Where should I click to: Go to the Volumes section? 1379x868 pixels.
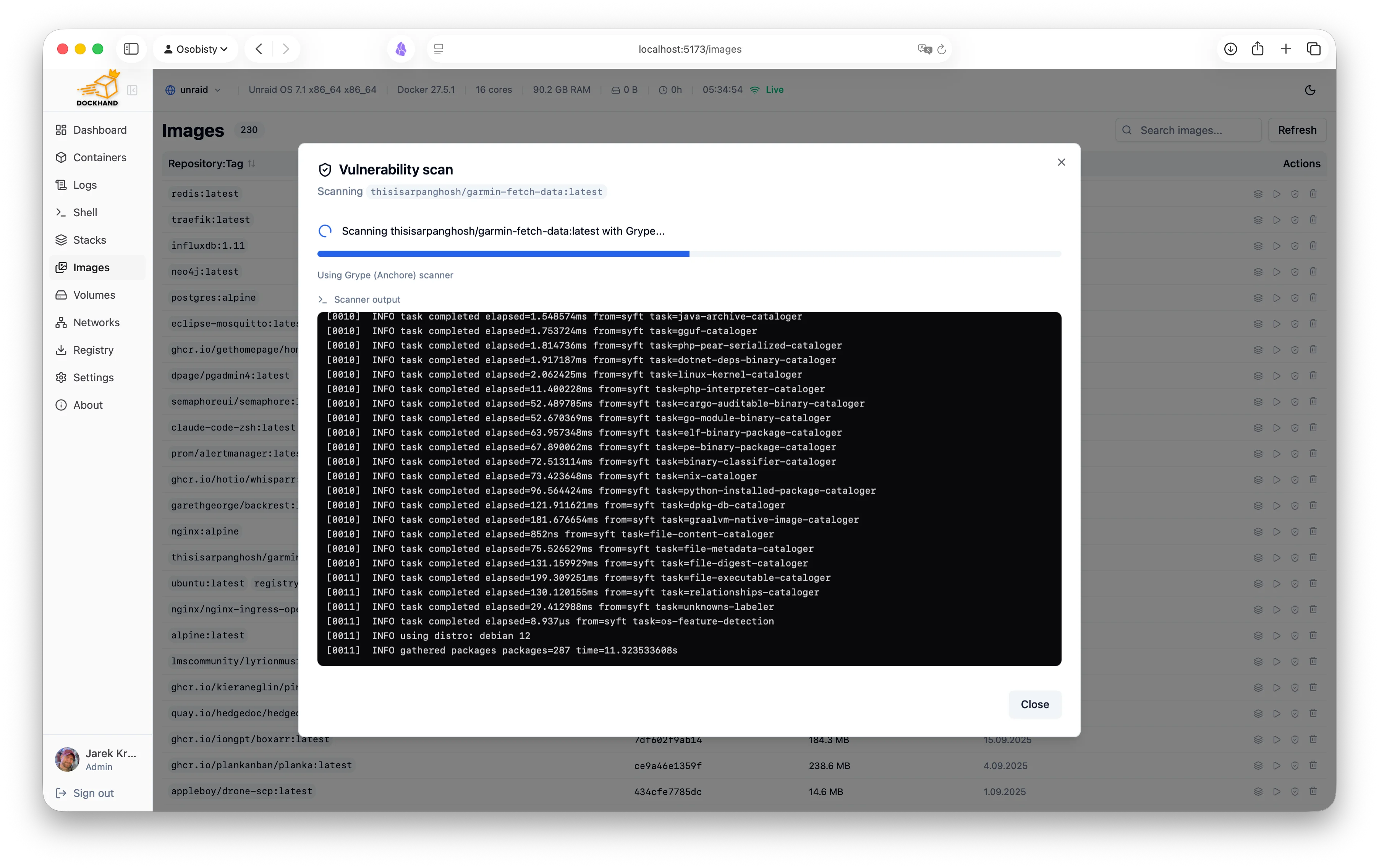[93, 295]
